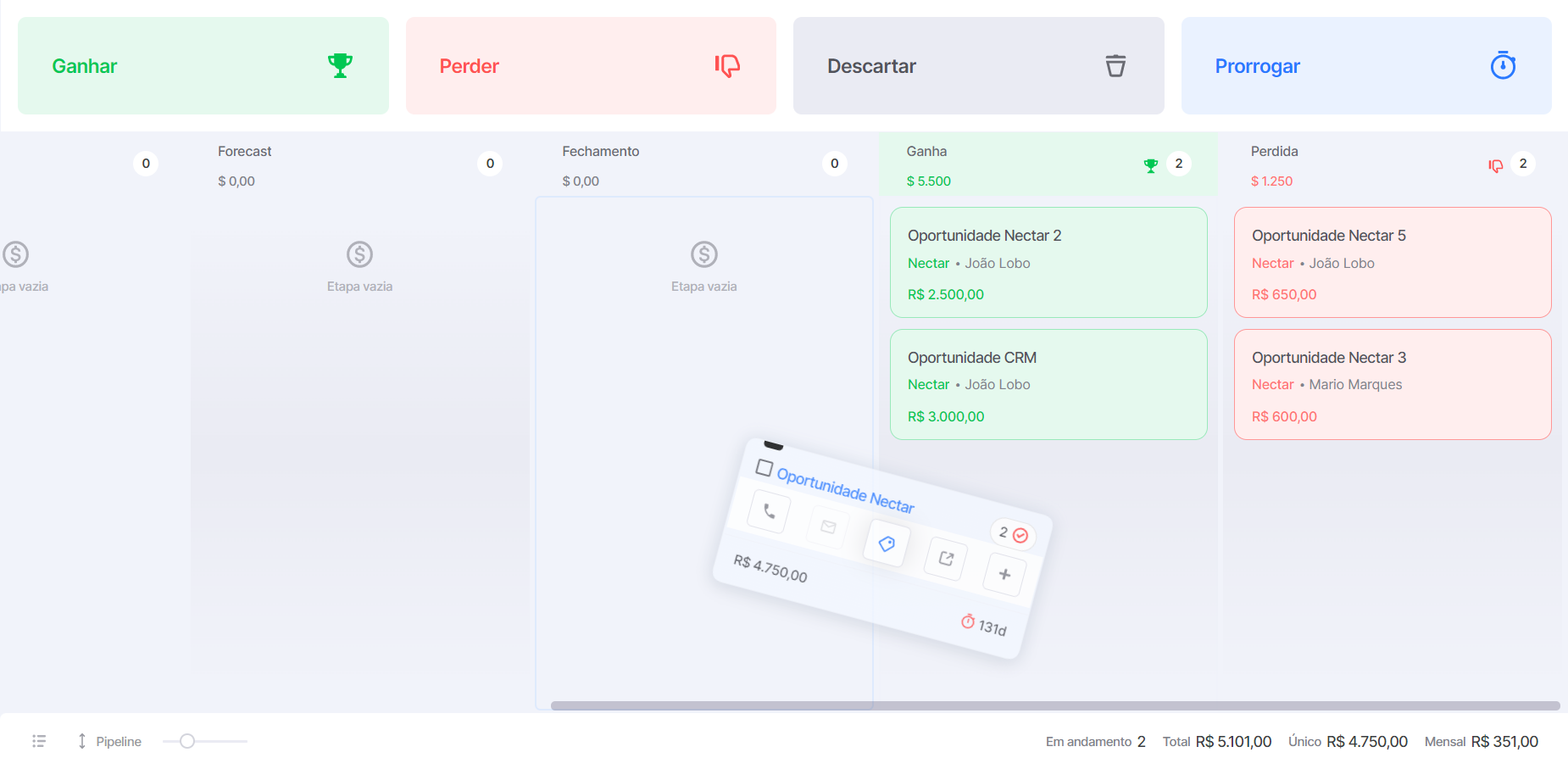Open the Oportunidade Nectar 2 card
The height and width of the screenshot is (769, 1568).
click(x=1048, y=263)
